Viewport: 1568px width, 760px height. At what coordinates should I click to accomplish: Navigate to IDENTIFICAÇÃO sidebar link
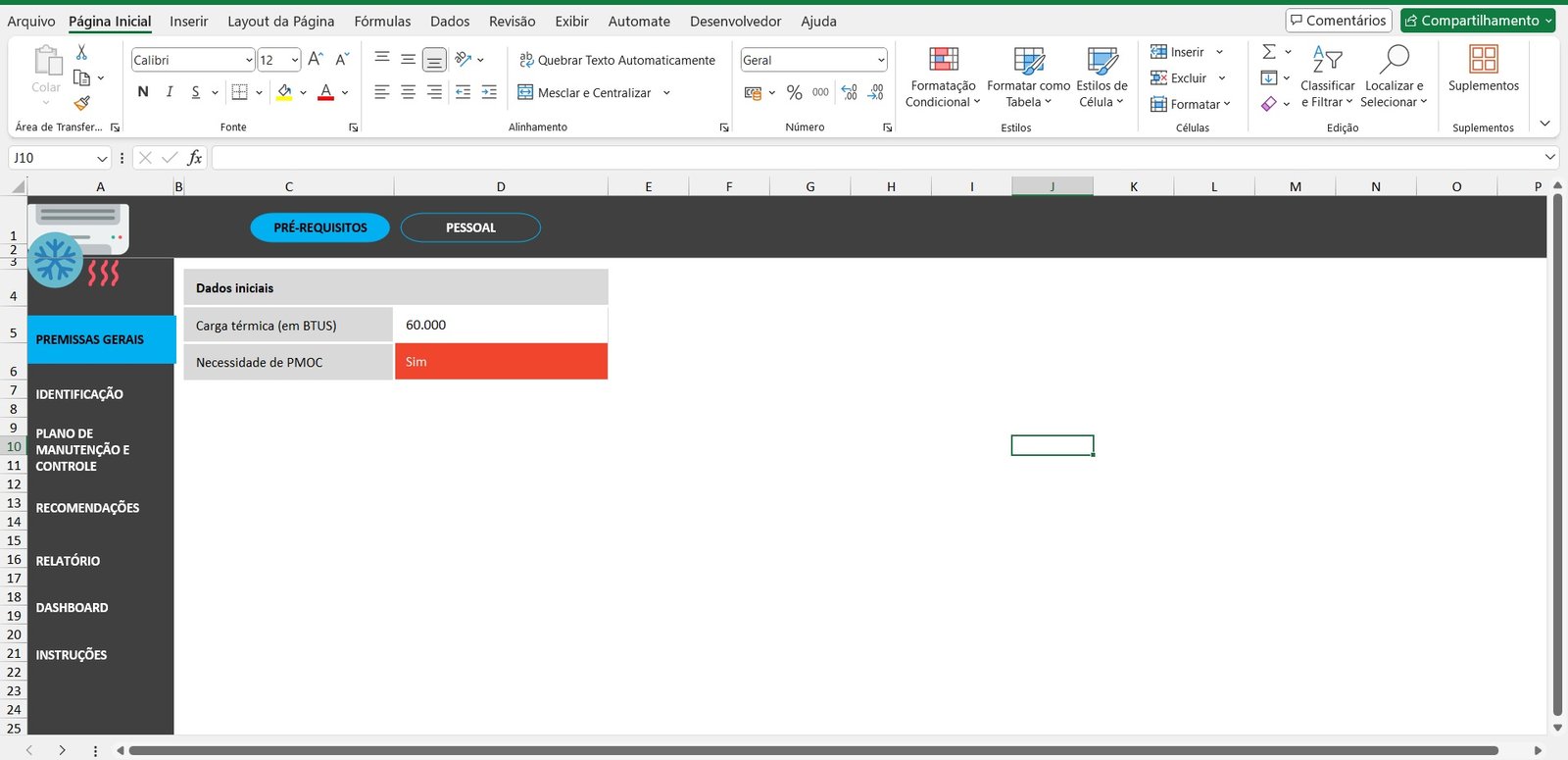coord(79,394)
